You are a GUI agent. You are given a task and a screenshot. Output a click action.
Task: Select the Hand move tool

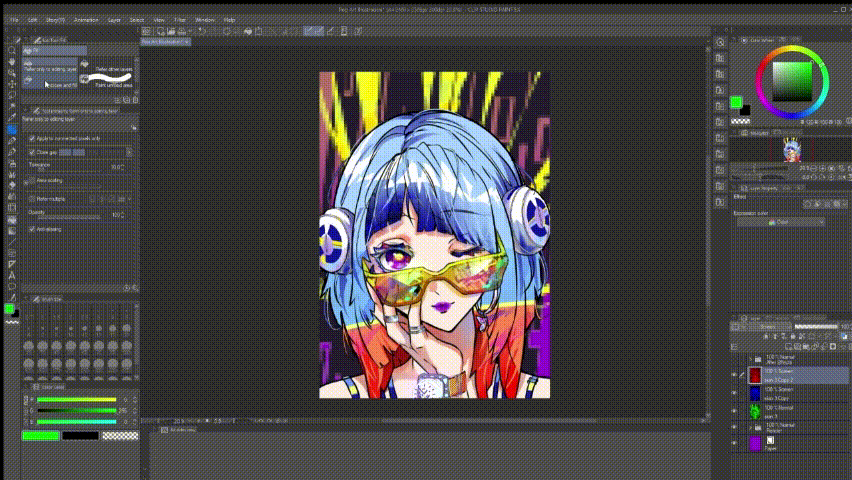tap(12, 61)
